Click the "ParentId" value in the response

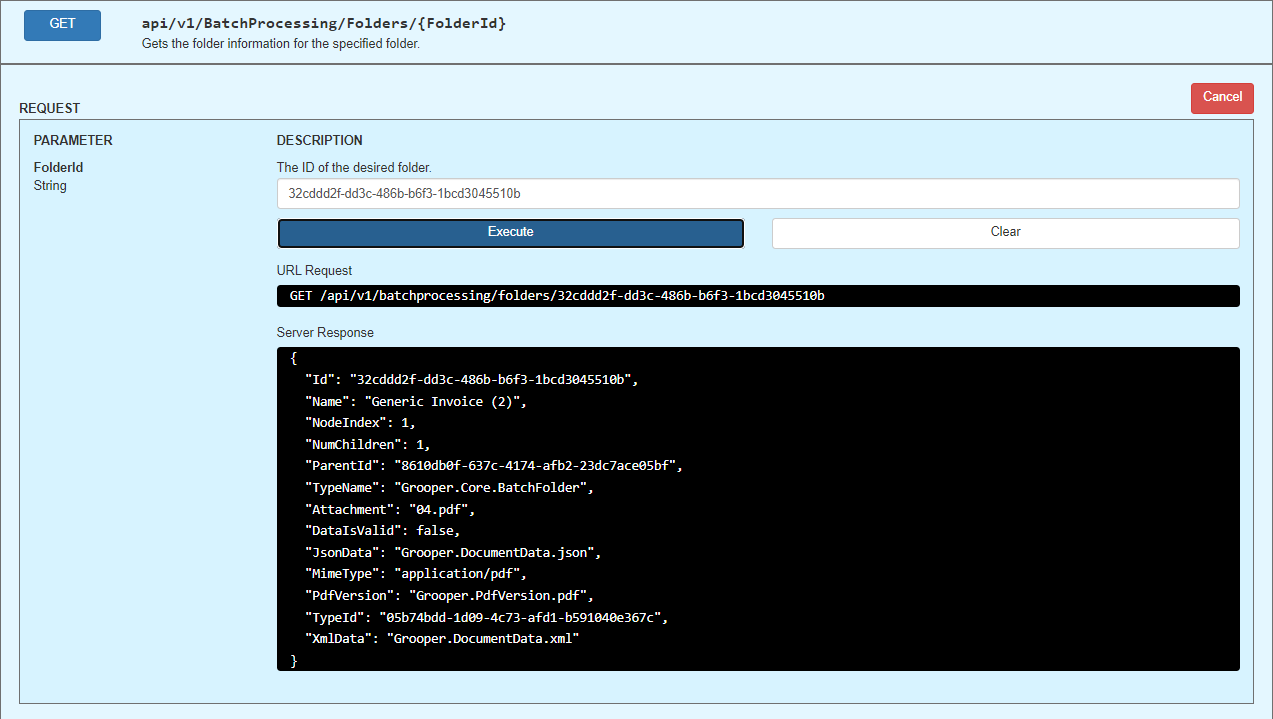[x=537, y=466]
